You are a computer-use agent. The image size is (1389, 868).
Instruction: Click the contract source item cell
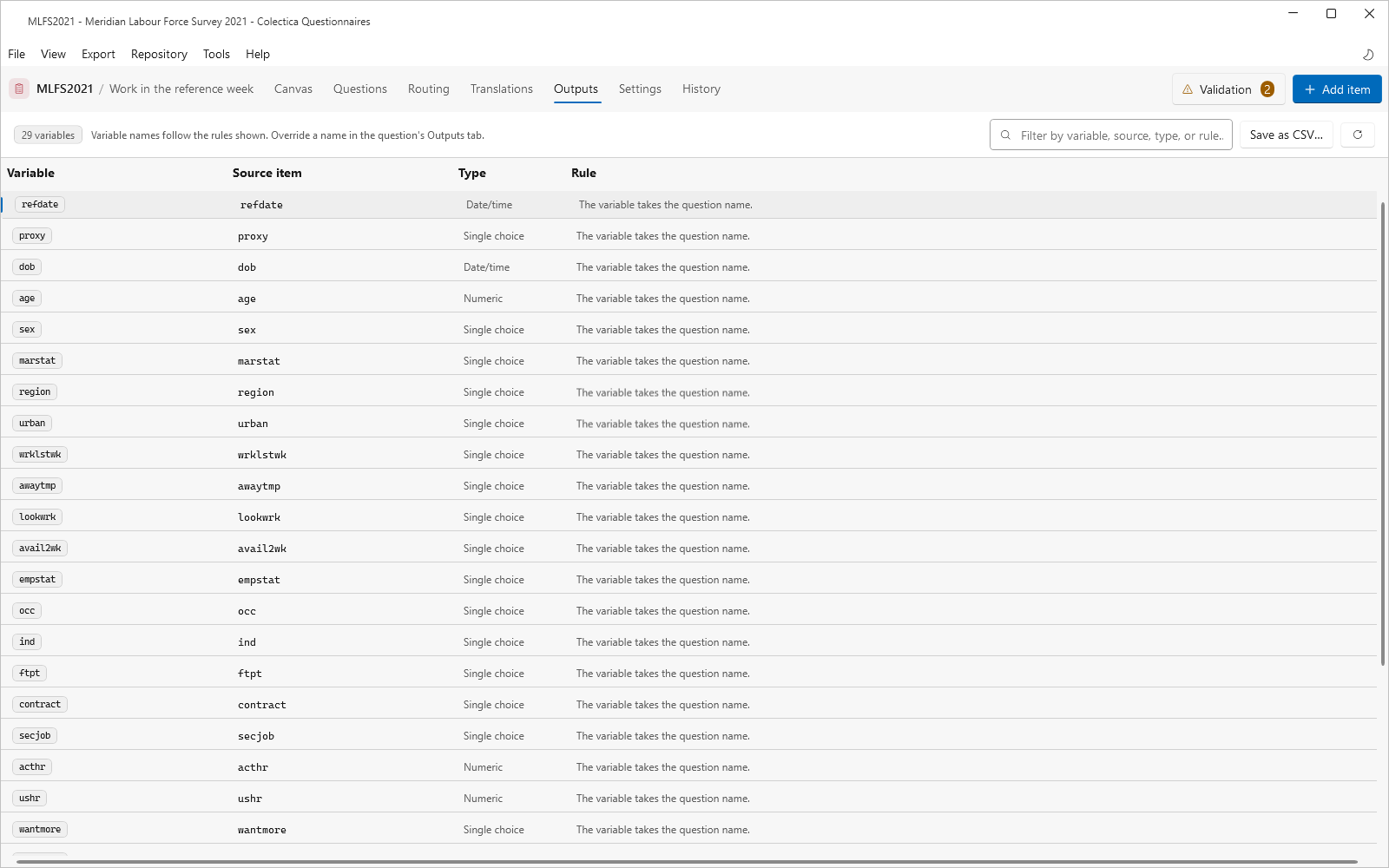pos(262,705)
